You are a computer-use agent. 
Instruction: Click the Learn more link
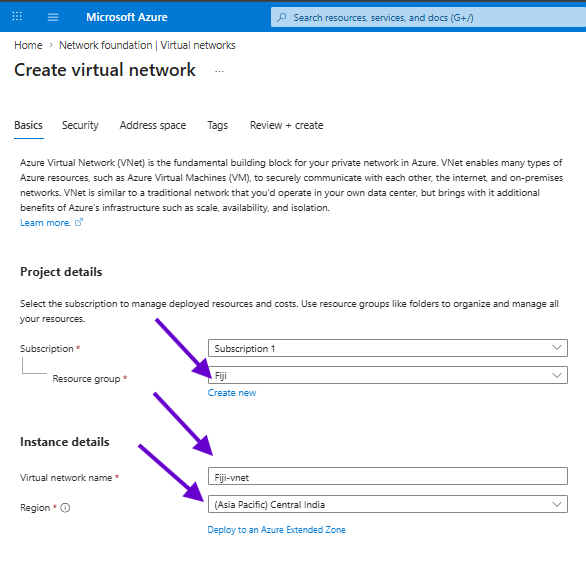(x=45, y=223)
